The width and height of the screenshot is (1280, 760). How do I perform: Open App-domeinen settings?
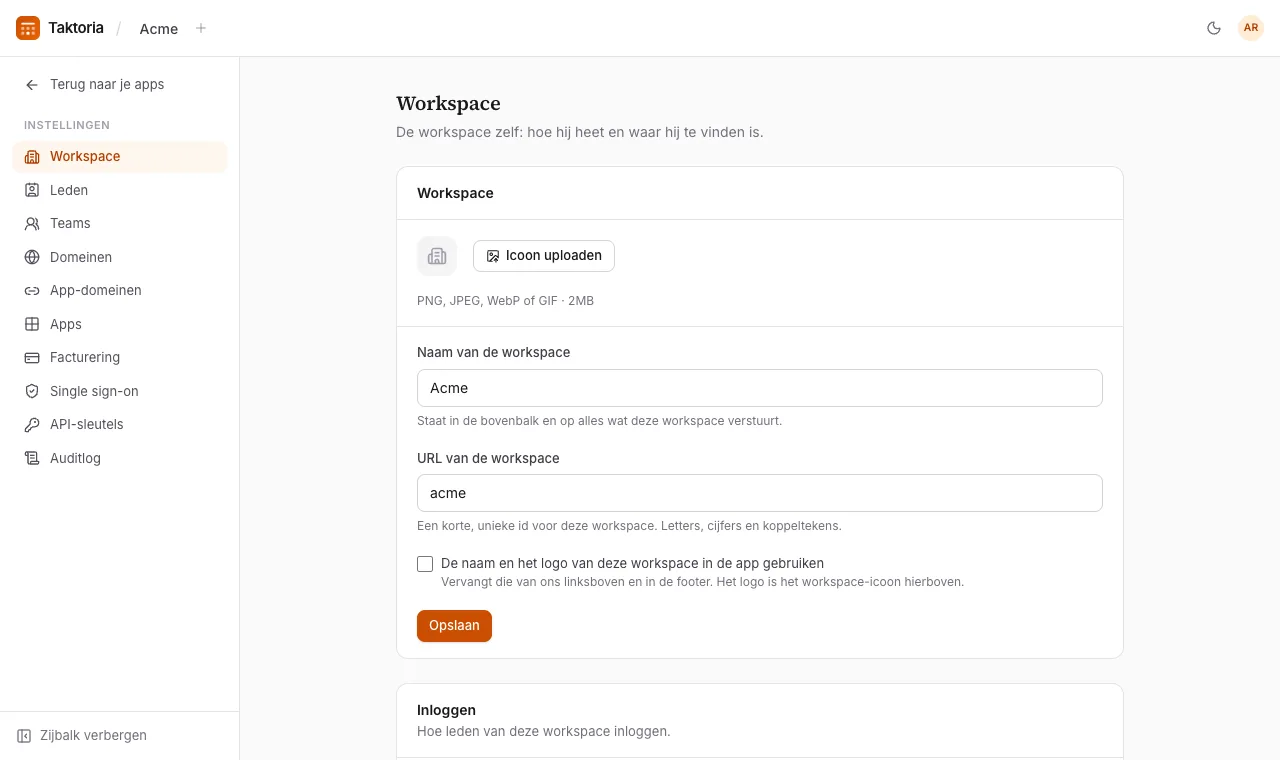[120, 291]
